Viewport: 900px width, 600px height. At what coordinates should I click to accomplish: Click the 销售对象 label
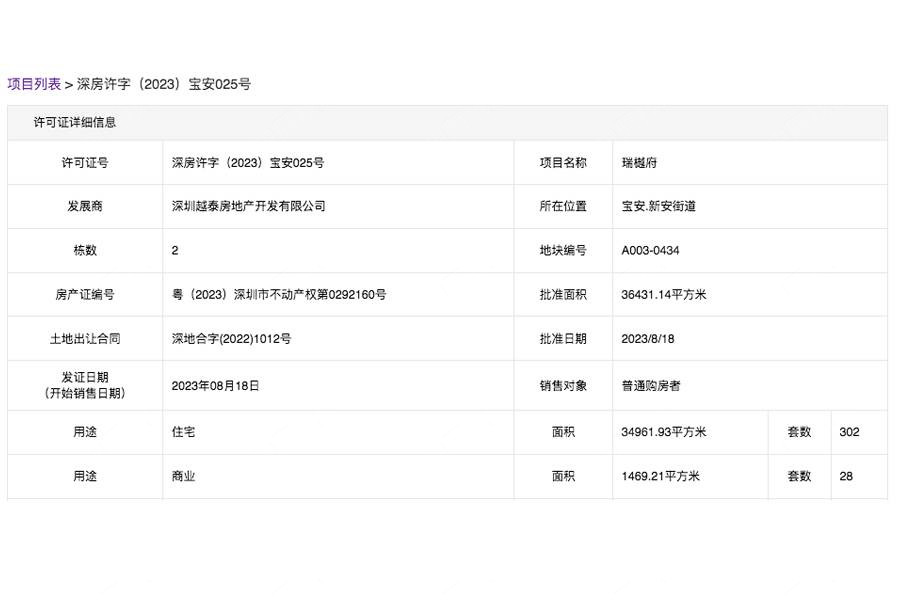pyautogui.click(x=563, y=386)
